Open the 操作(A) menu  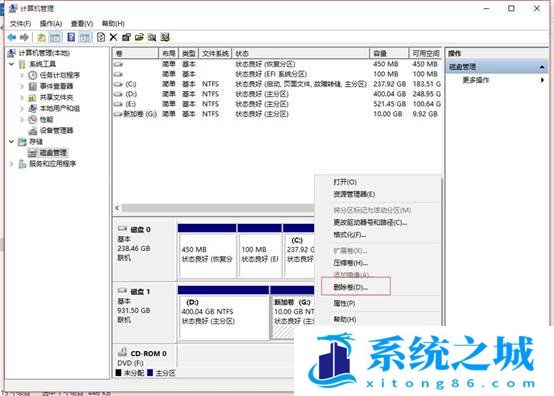point(51,24)
